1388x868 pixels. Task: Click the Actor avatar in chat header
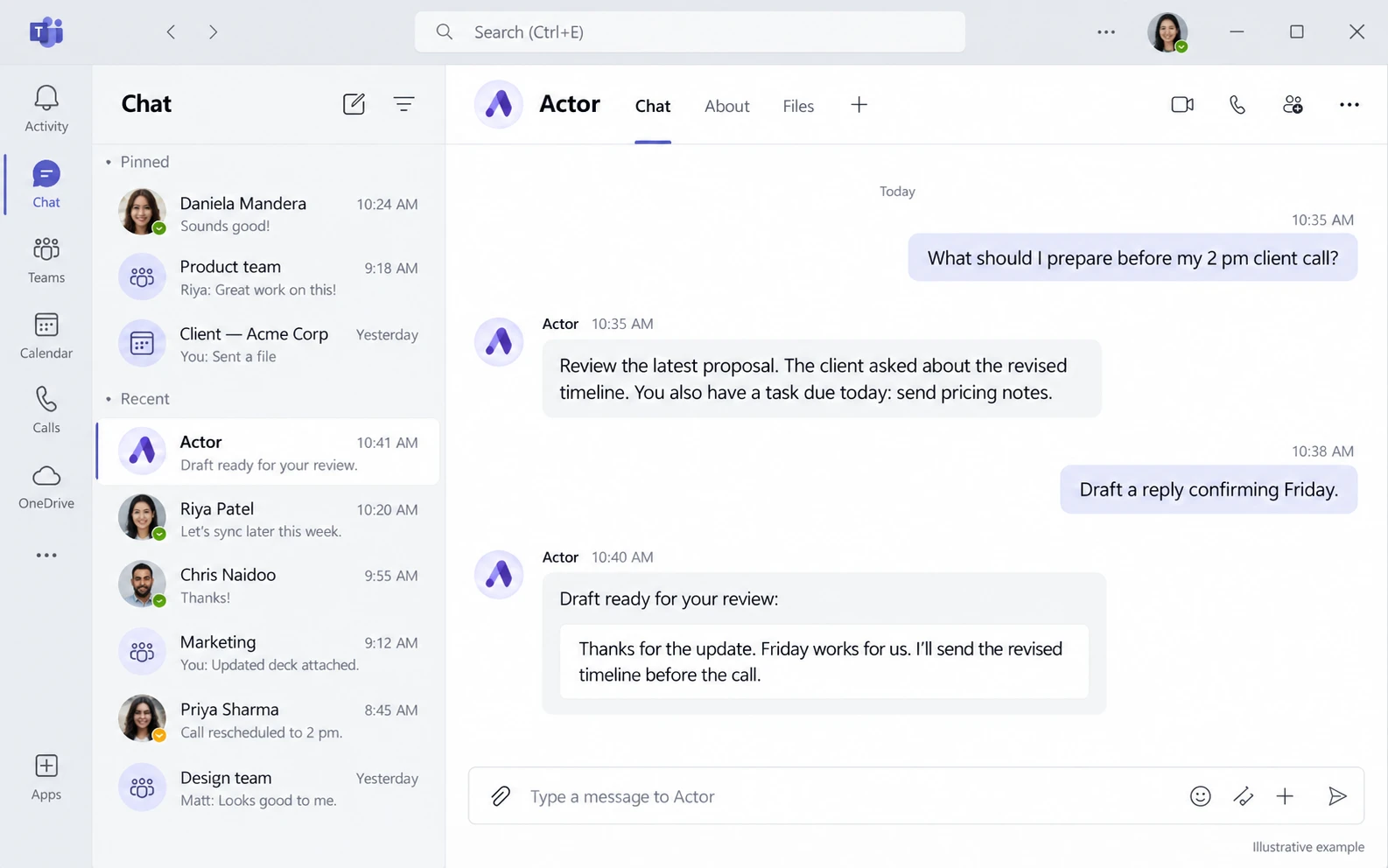point(499,104)
